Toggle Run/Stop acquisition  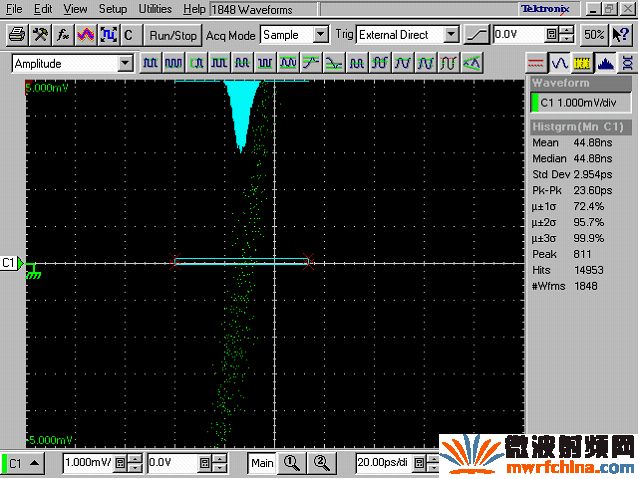click(173, 35)
